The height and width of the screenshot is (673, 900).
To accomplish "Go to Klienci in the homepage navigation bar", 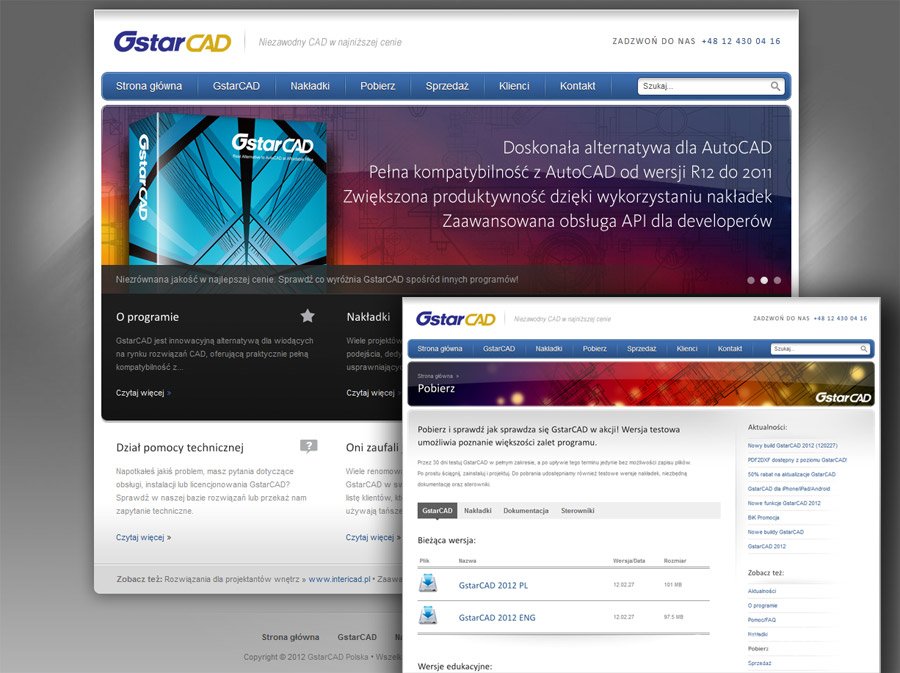I will tap(514, 86).
